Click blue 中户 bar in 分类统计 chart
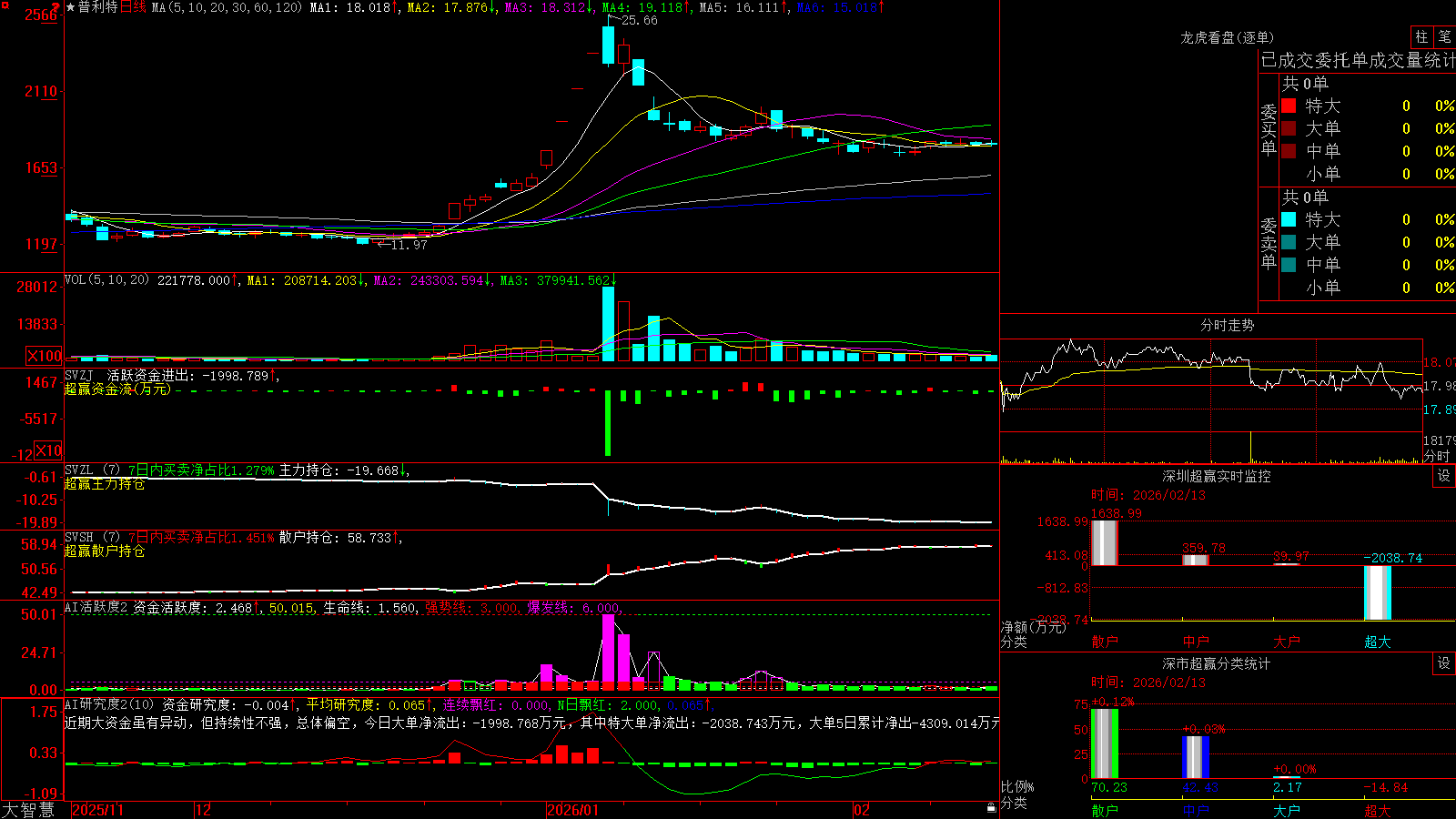Image resolution: width=1456 pixels, height=819 pixels. tap(1196, 757)
